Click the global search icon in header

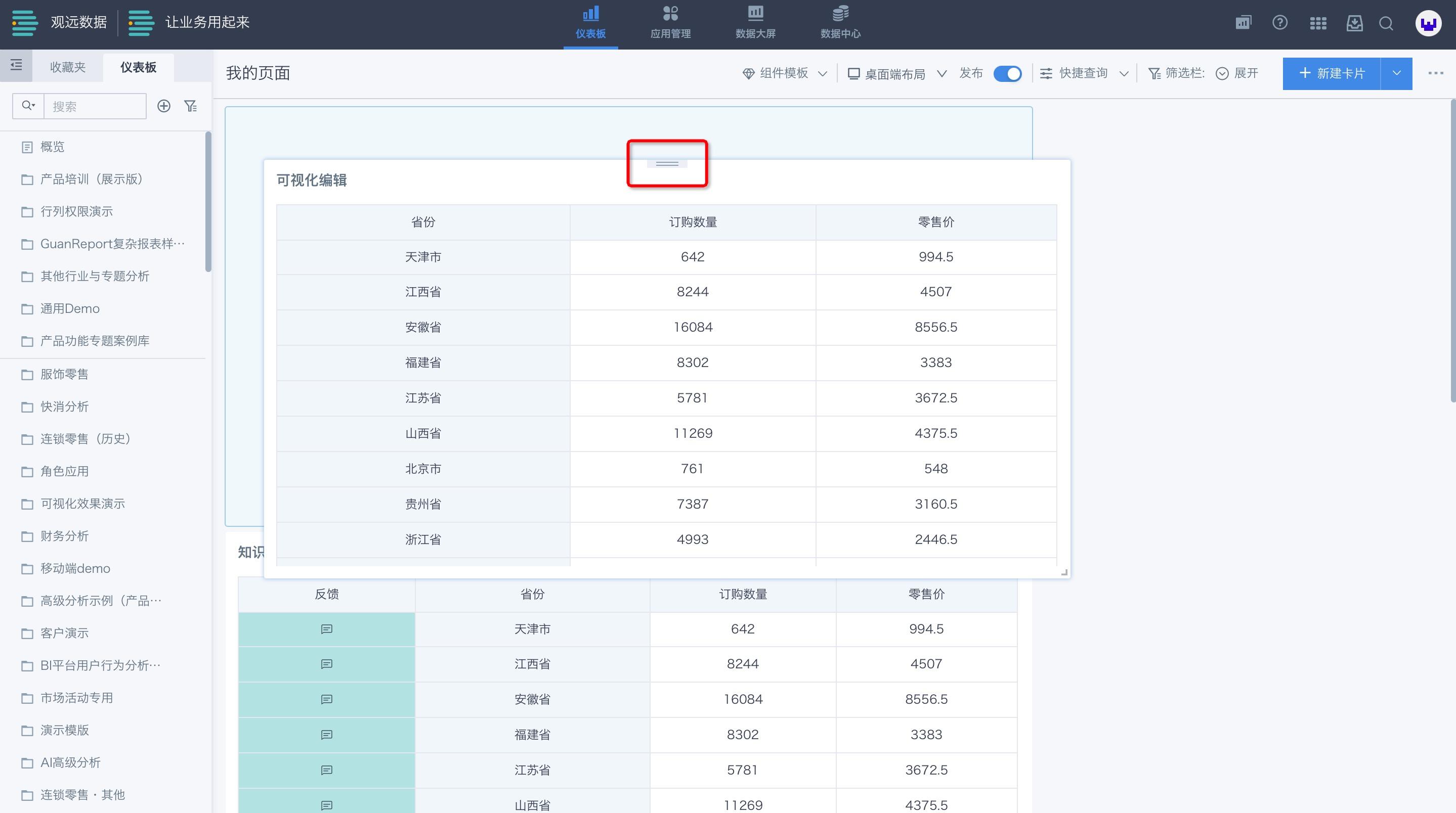coord(1386,23)
